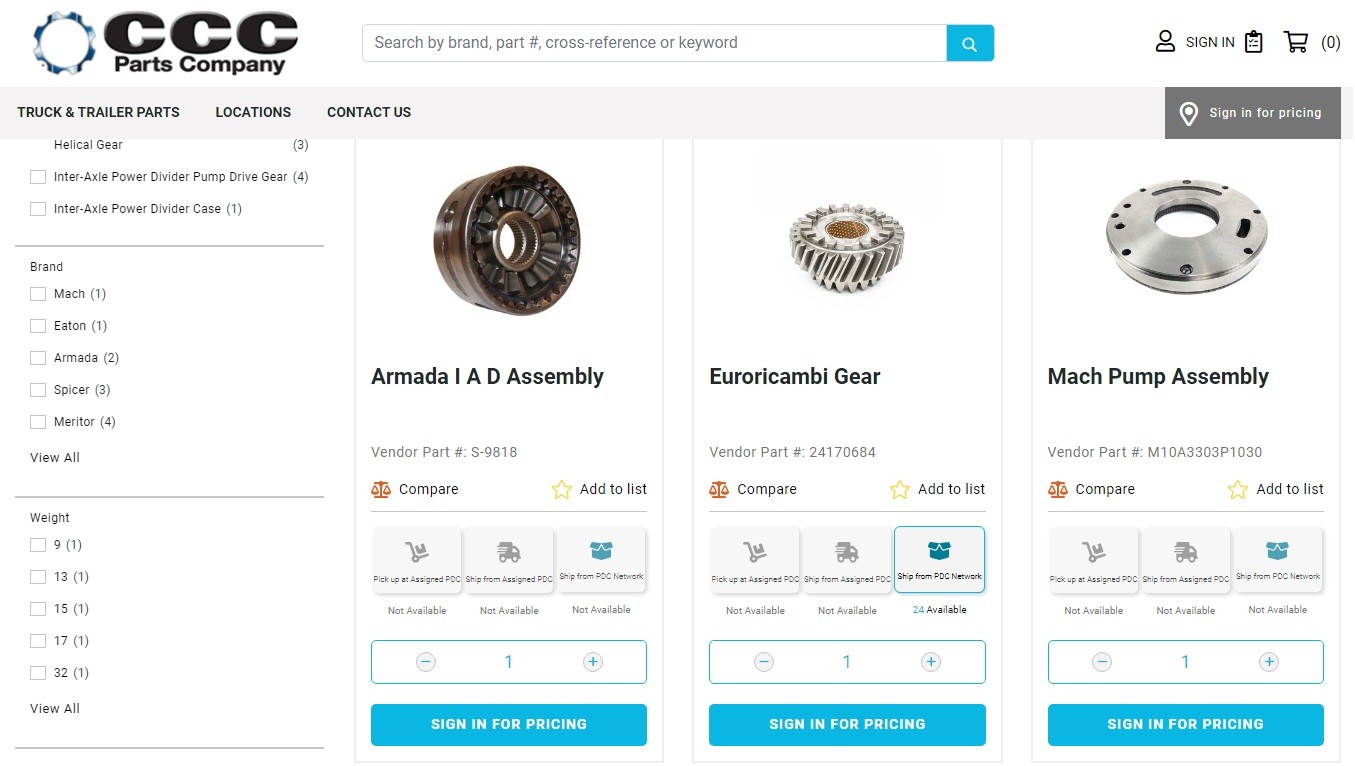Click Compare scale icon for Armada I A D Assembly

[x=381, y=490]
